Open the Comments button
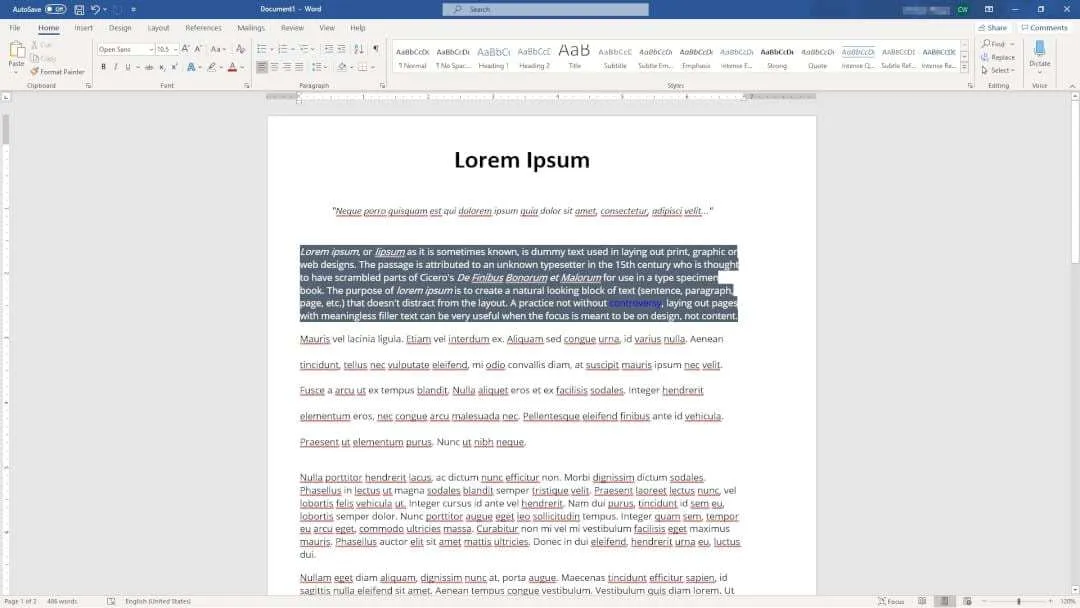 tap(1044, 28)
